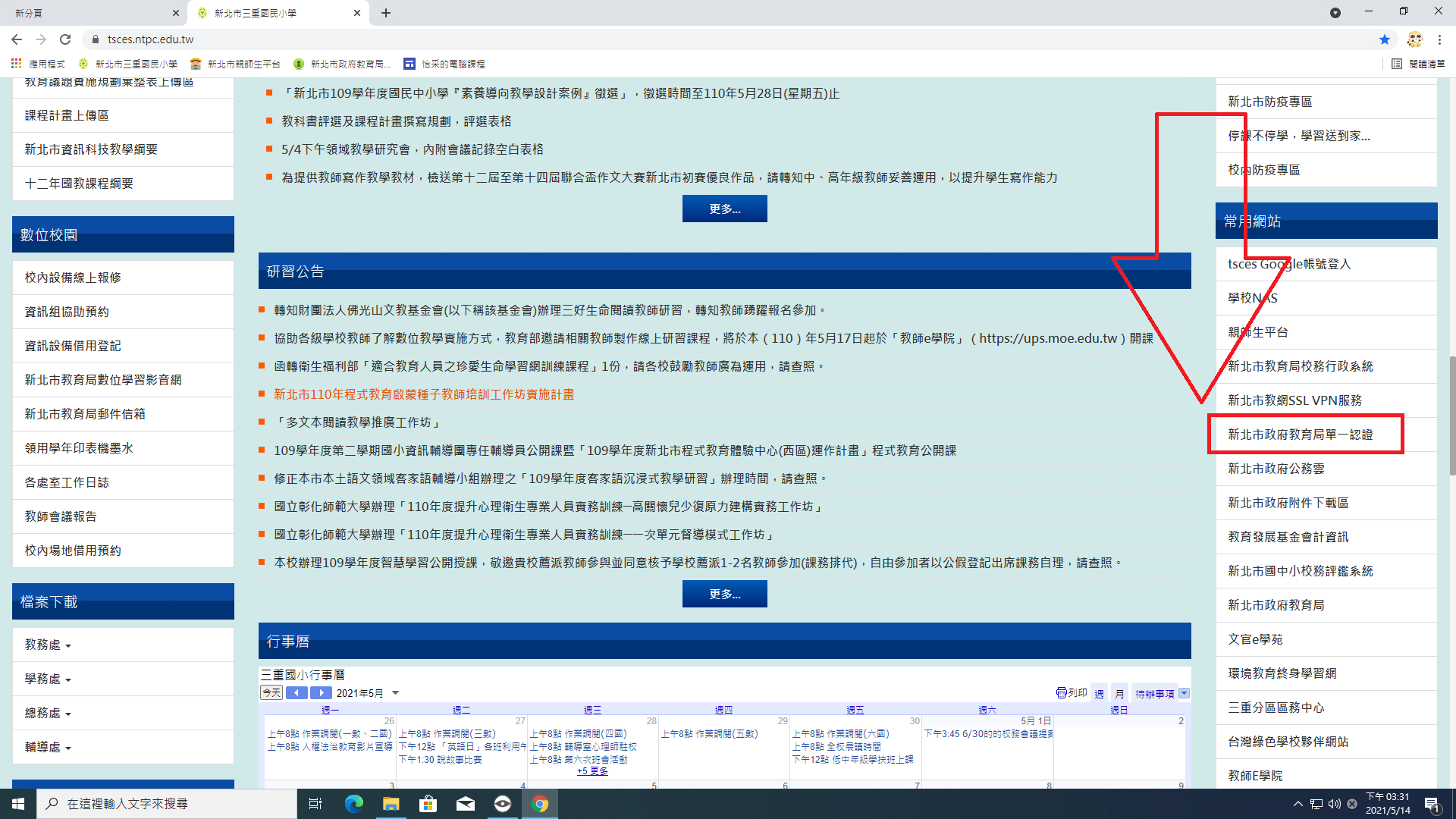Open 新北市防疫專區 link
1456x819 pixels.
[x=1270, y=102]
